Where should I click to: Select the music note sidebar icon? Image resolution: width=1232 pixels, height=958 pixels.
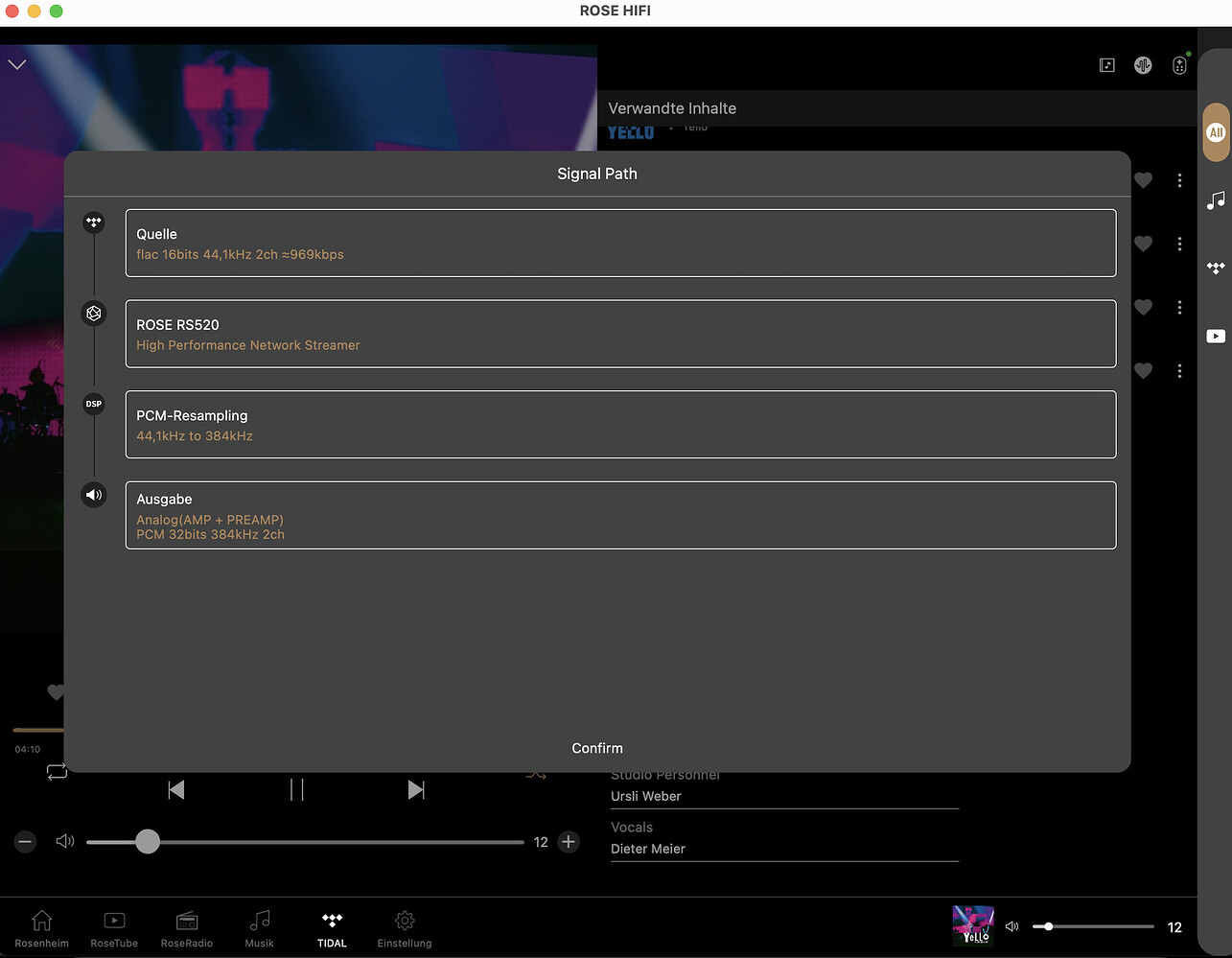(x=1216, y=200)
